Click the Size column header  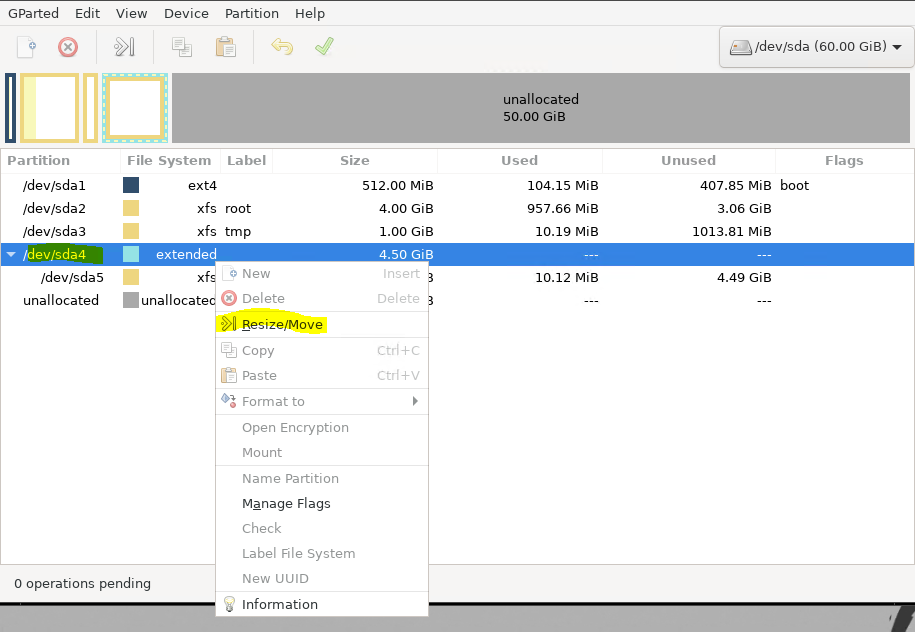pos(355,160)
